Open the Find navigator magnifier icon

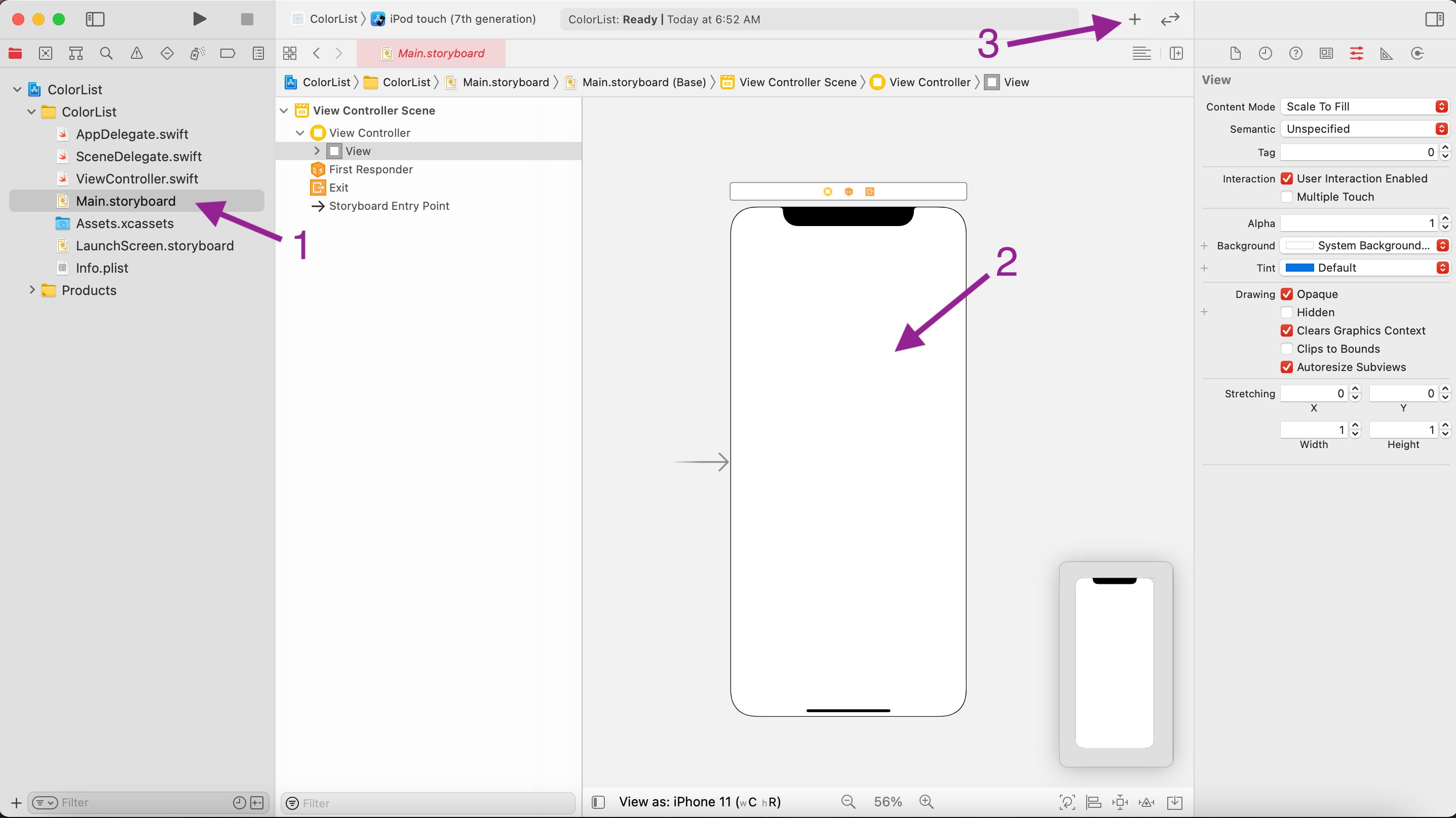click(x=106, y=54)
